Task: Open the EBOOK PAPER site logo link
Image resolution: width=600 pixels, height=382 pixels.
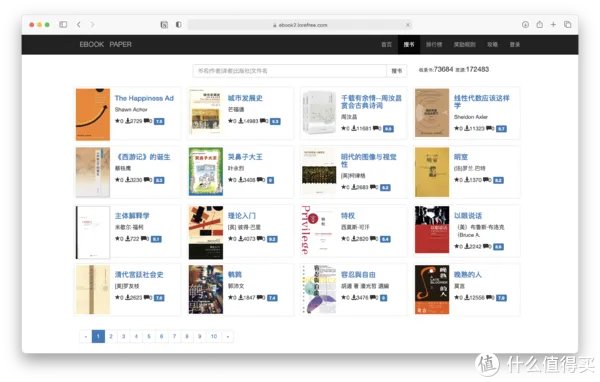Action: (105, 44)
